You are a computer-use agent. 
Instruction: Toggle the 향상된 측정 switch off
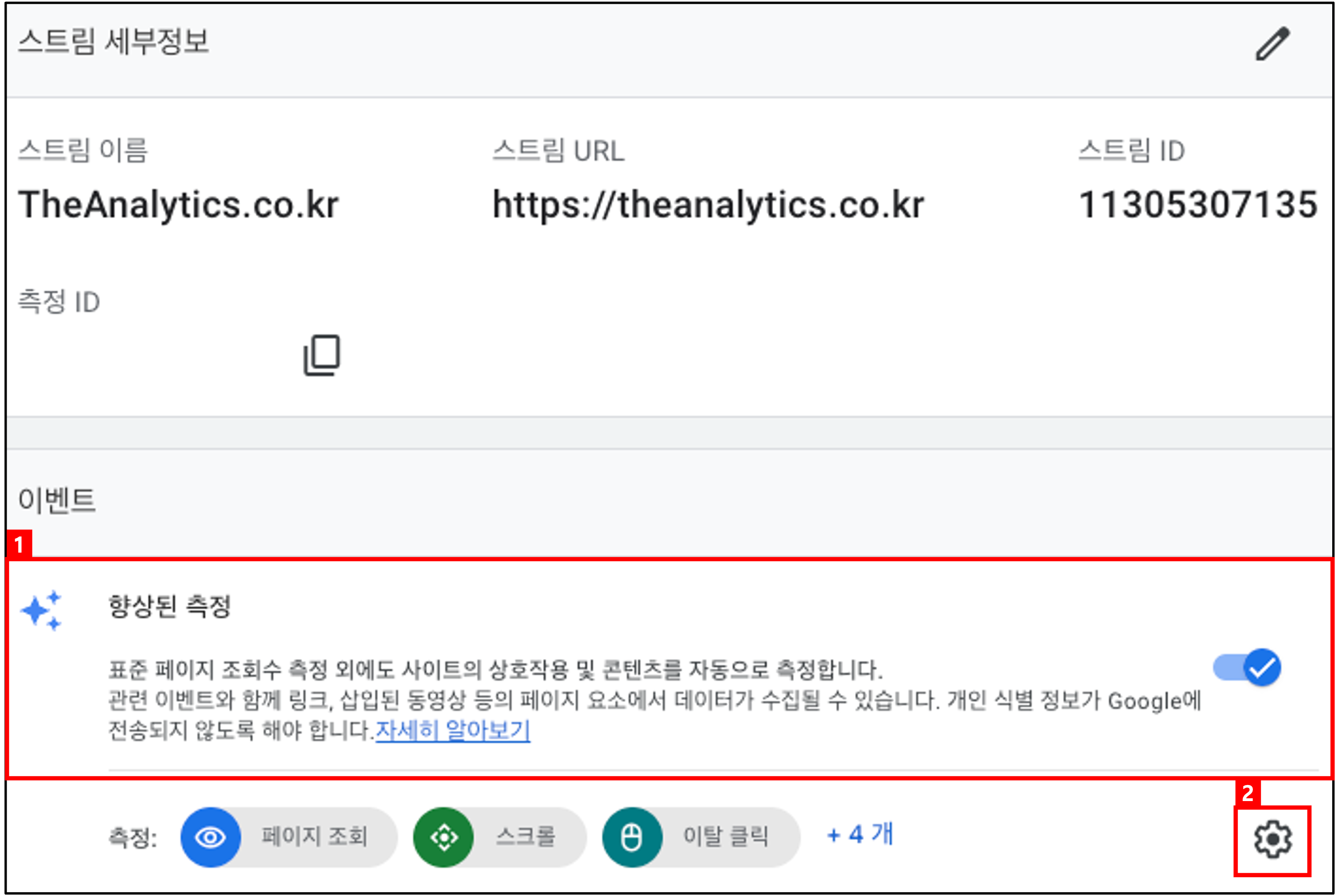(x=1247, y=667)
